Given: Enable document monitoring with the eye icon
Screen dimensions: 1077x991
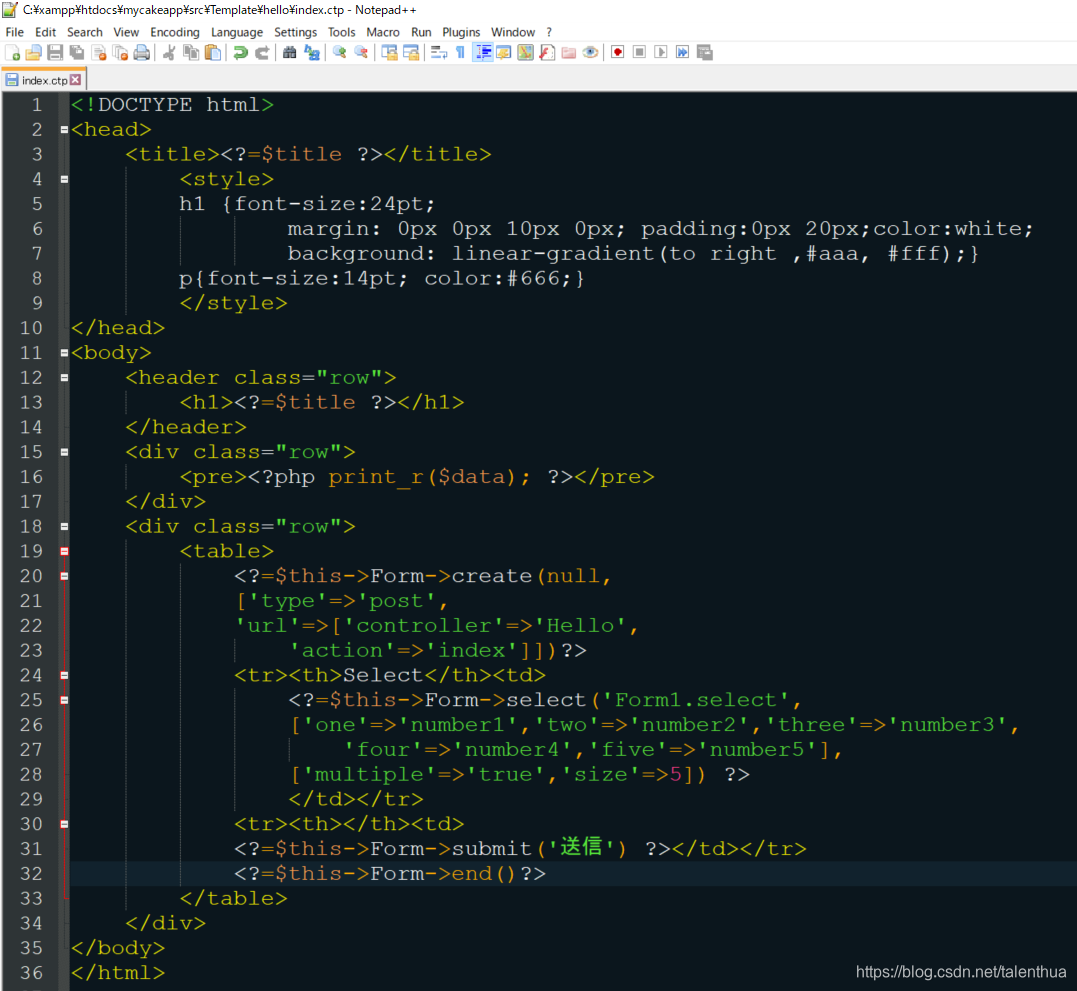Looking at the screenshot, I should point(589,52).
